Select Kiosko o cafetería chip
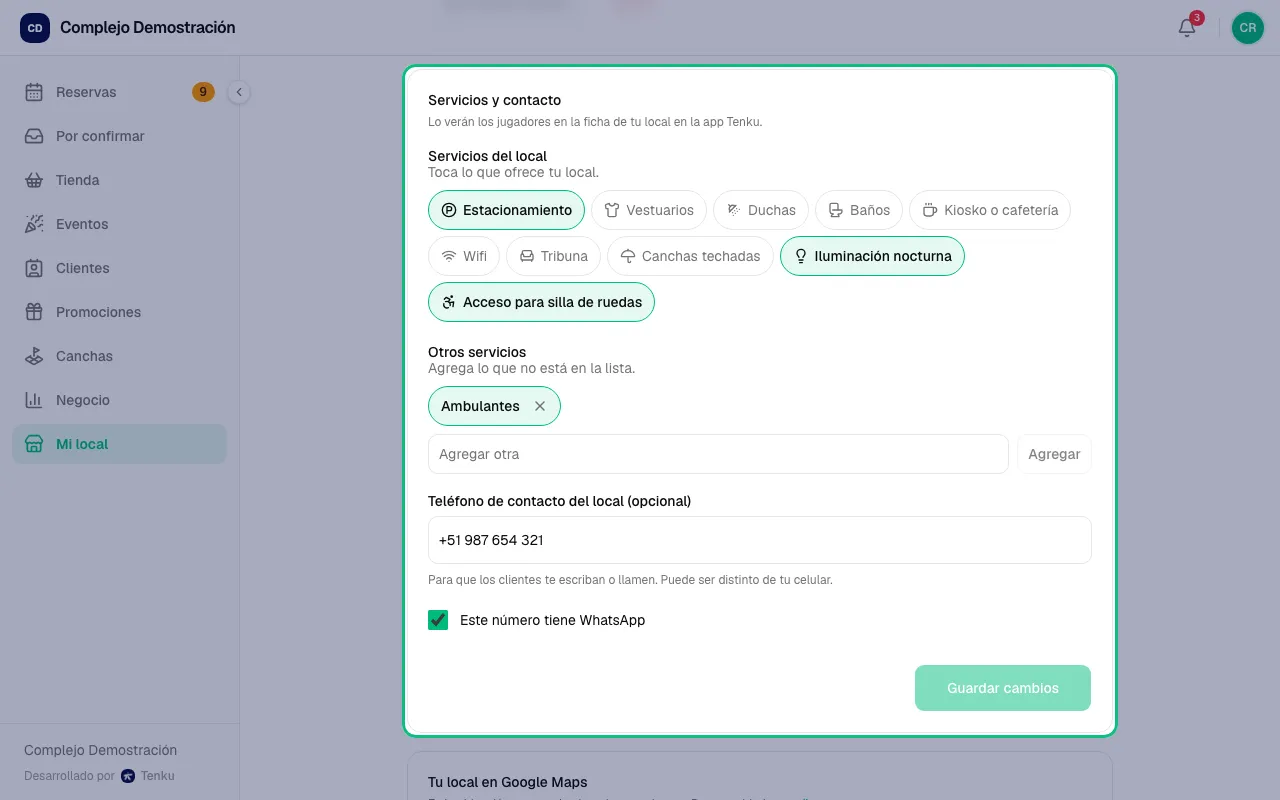This screenshot has width=1280, height=800. [990, 210]
